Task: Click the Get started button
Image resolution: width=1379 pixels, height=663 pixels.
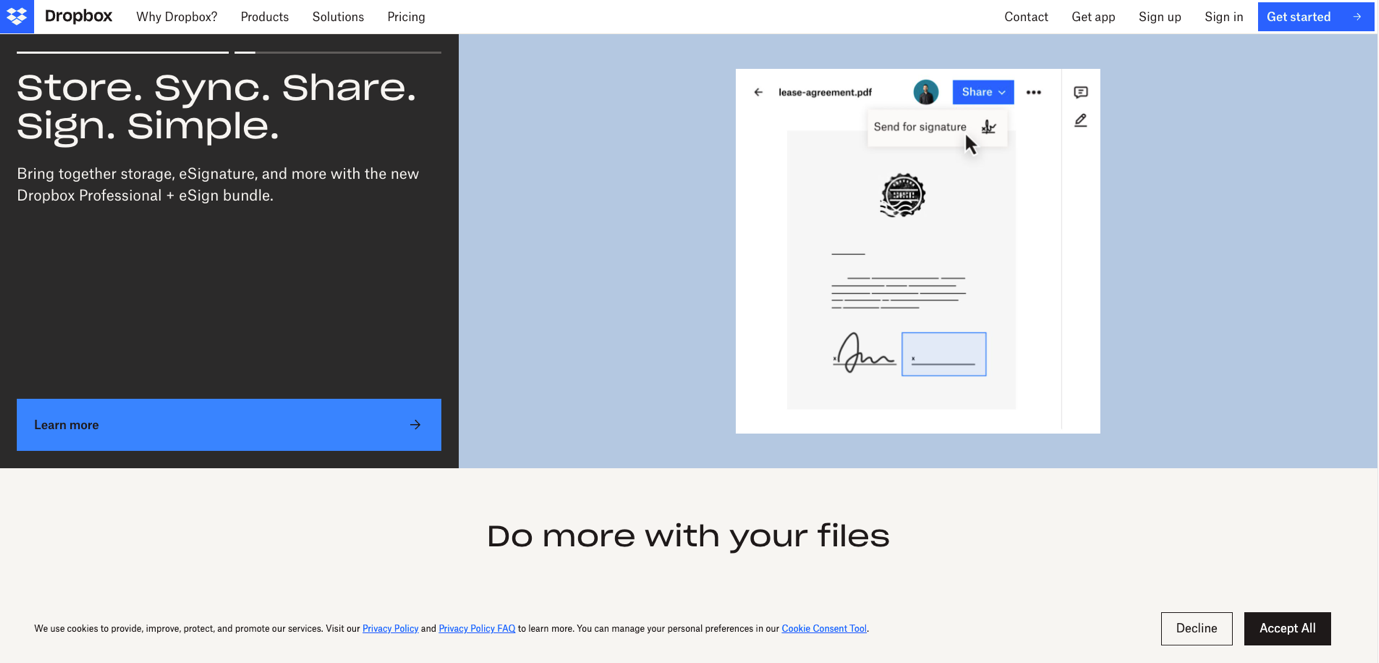Action: tap(1315, 17)
